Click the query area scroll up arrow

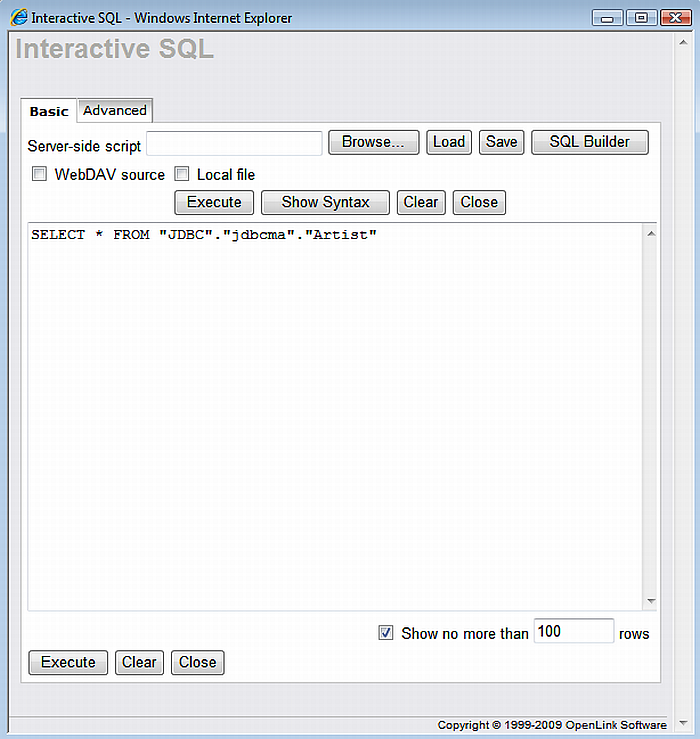tap(650, 234)
